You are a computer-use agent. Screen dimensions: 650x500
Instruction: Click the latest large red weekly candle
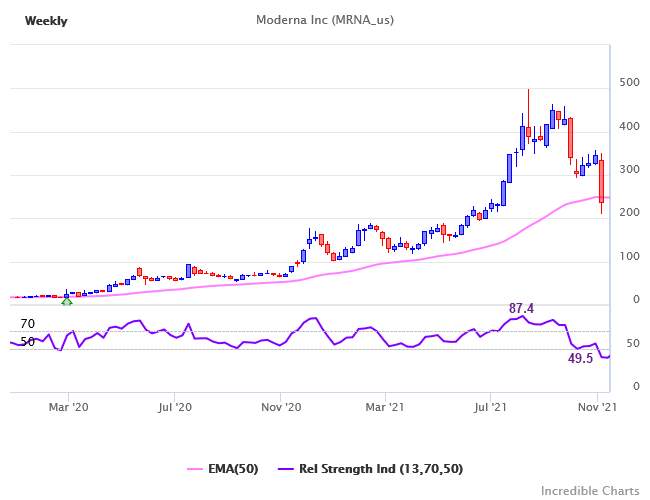601,181
